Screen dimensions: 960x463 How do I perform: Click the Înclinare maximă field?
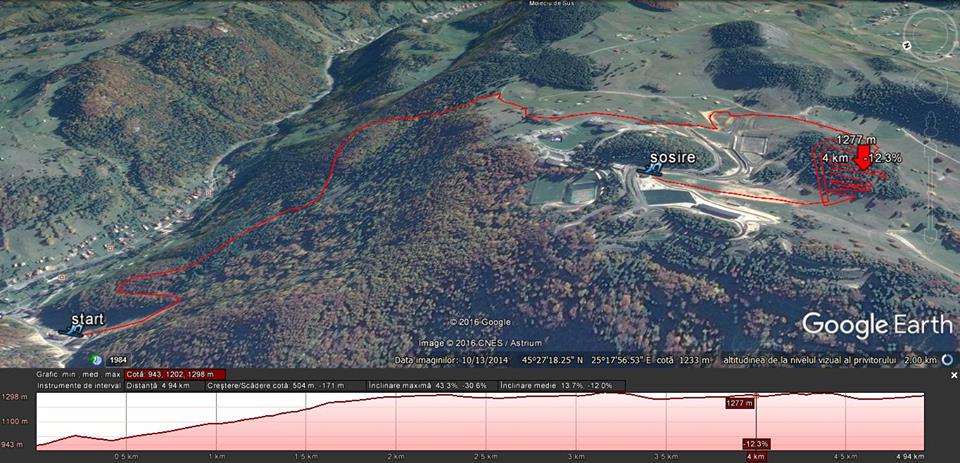(x=432, y=386)
